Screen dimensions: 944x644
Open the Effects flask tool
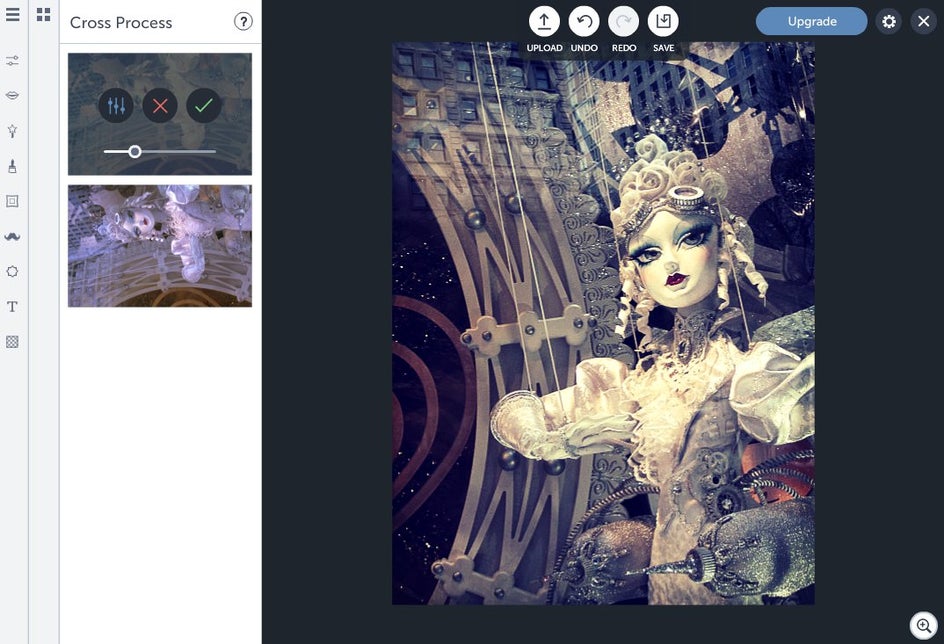tap(12, 131)
